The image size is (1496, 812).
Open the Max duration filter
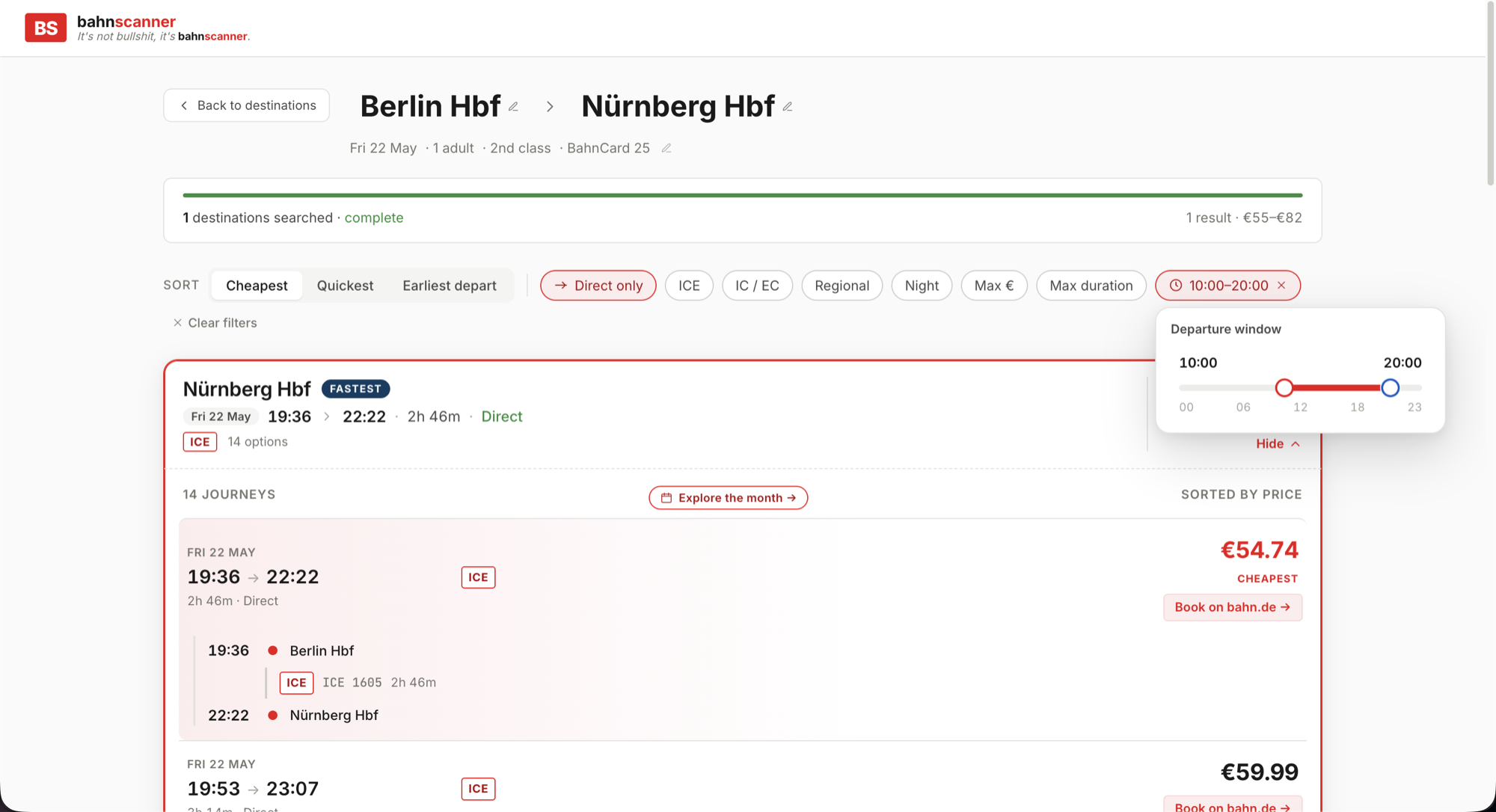[1091, 286]
